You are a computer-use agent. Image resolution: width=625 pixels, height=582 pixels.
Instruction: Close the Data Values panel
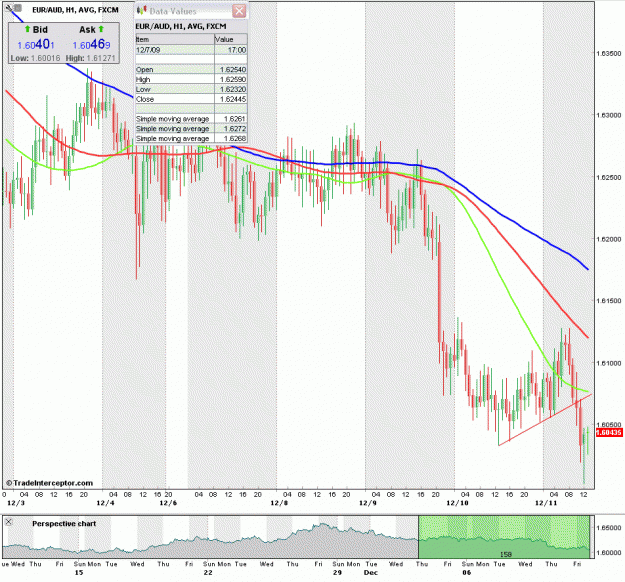pyautogui.click(x=239, y=11)
